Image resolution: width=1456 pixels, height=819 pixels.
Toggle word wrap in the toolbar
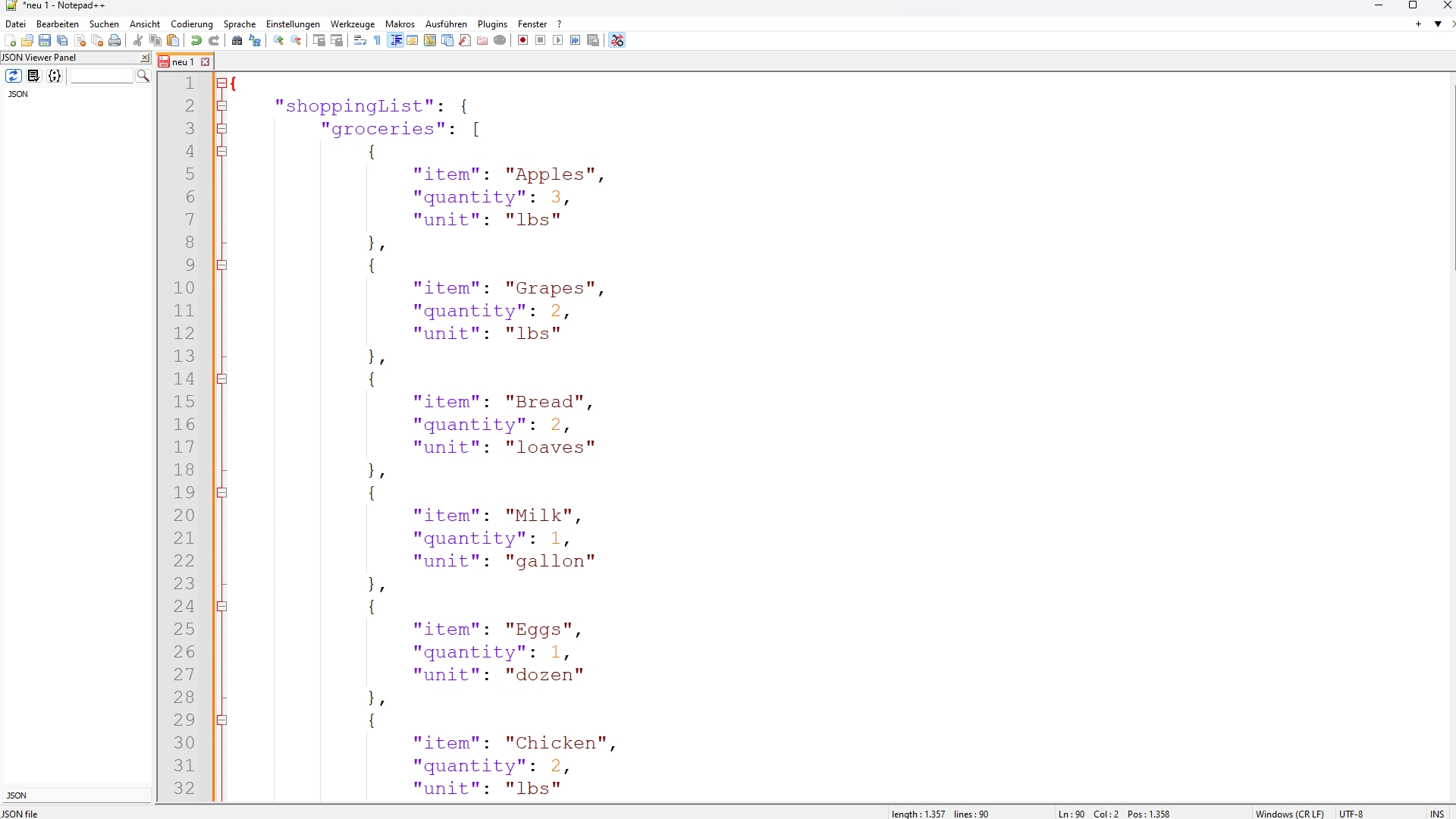[x=359, y=40]
